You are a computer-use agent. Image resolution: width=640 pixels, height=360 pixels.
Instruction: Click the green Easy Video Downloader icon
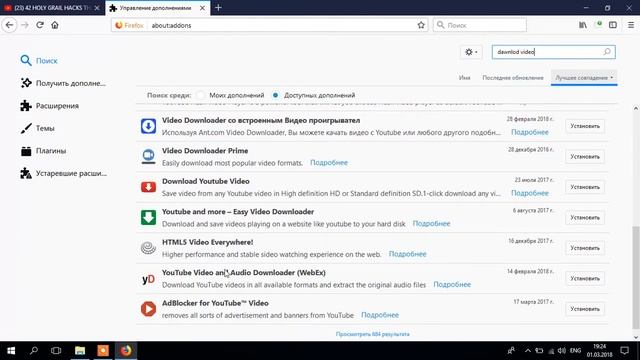[148, 218]
